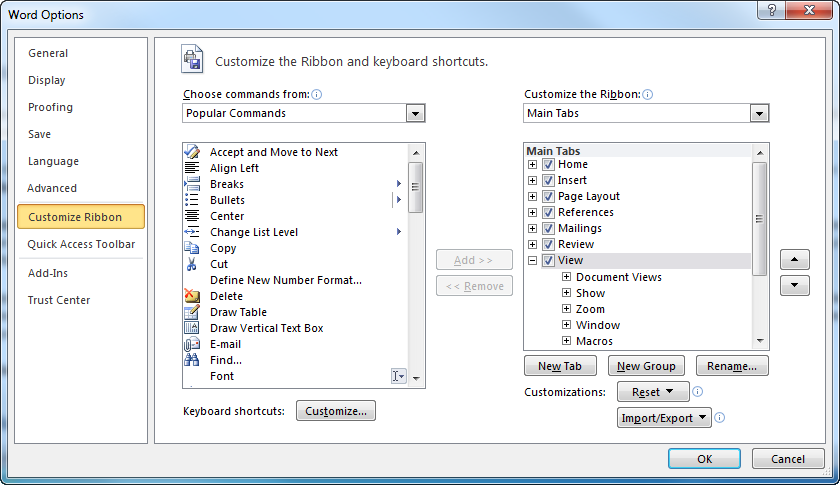Click the Cut scissors icon
Viewport: 840px width, 485px height.
[x=192, y=264]
